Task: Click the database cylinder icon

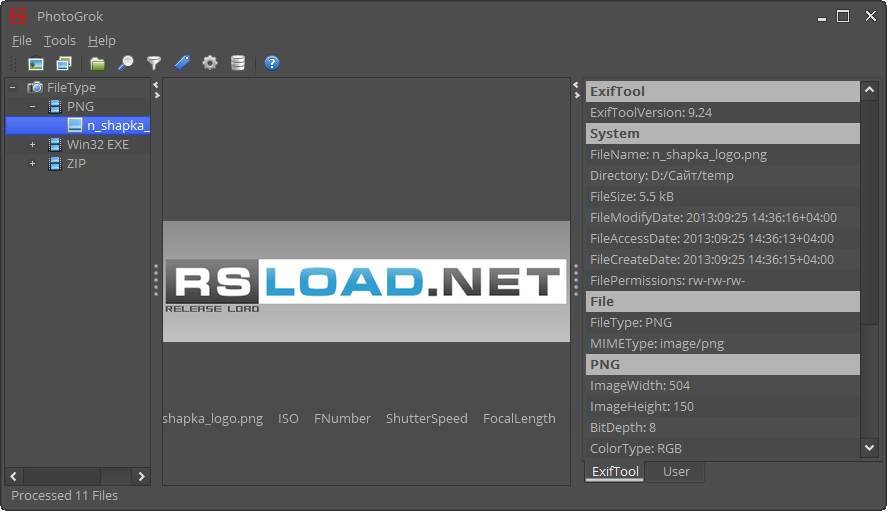Action: tap(237, 63)
